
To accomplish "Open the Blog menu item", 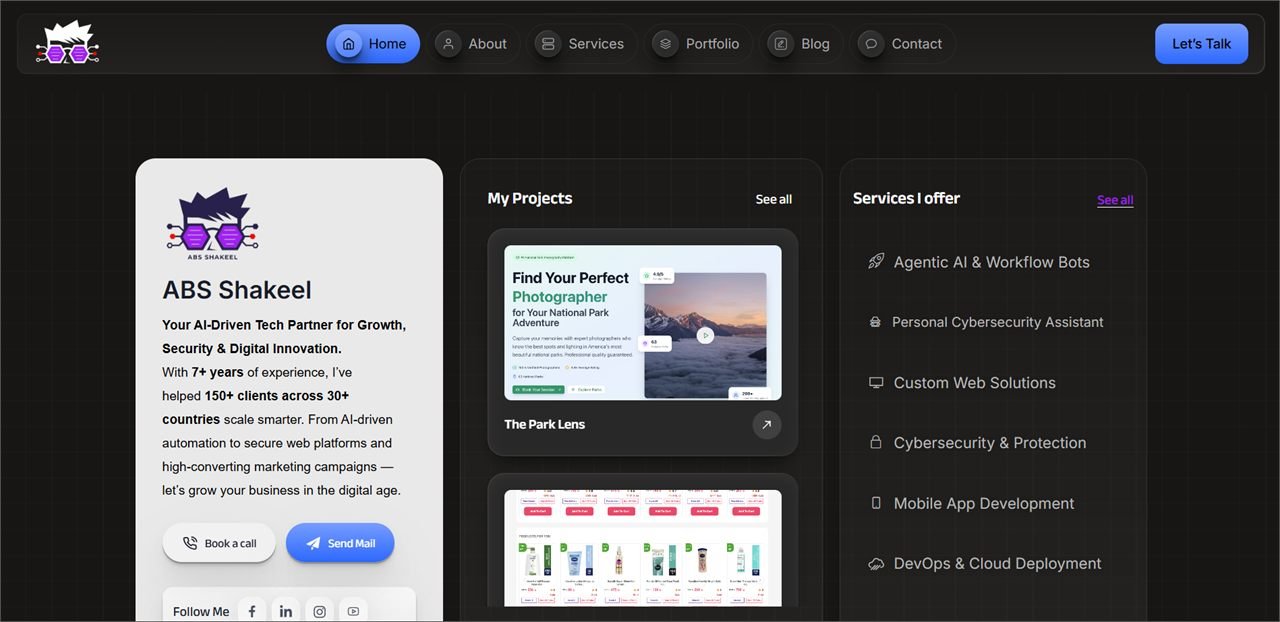I will click(802, 44).
